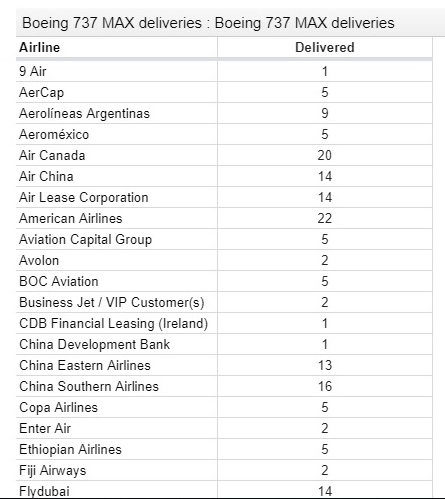Click the Delivered column header

[325, 47]
